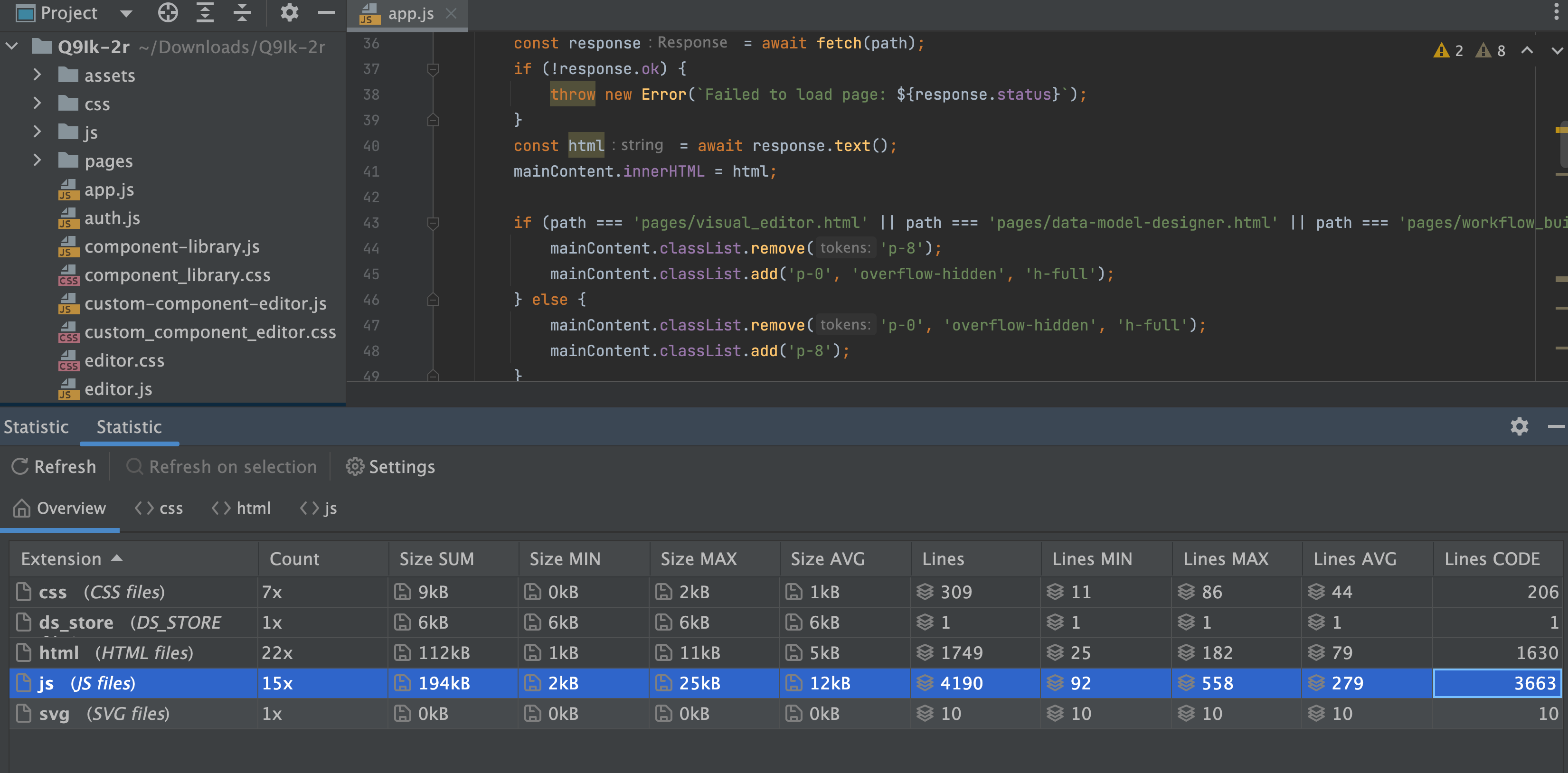
Task: Switch to the css statistics tab
Action: [x=159, y=508]
